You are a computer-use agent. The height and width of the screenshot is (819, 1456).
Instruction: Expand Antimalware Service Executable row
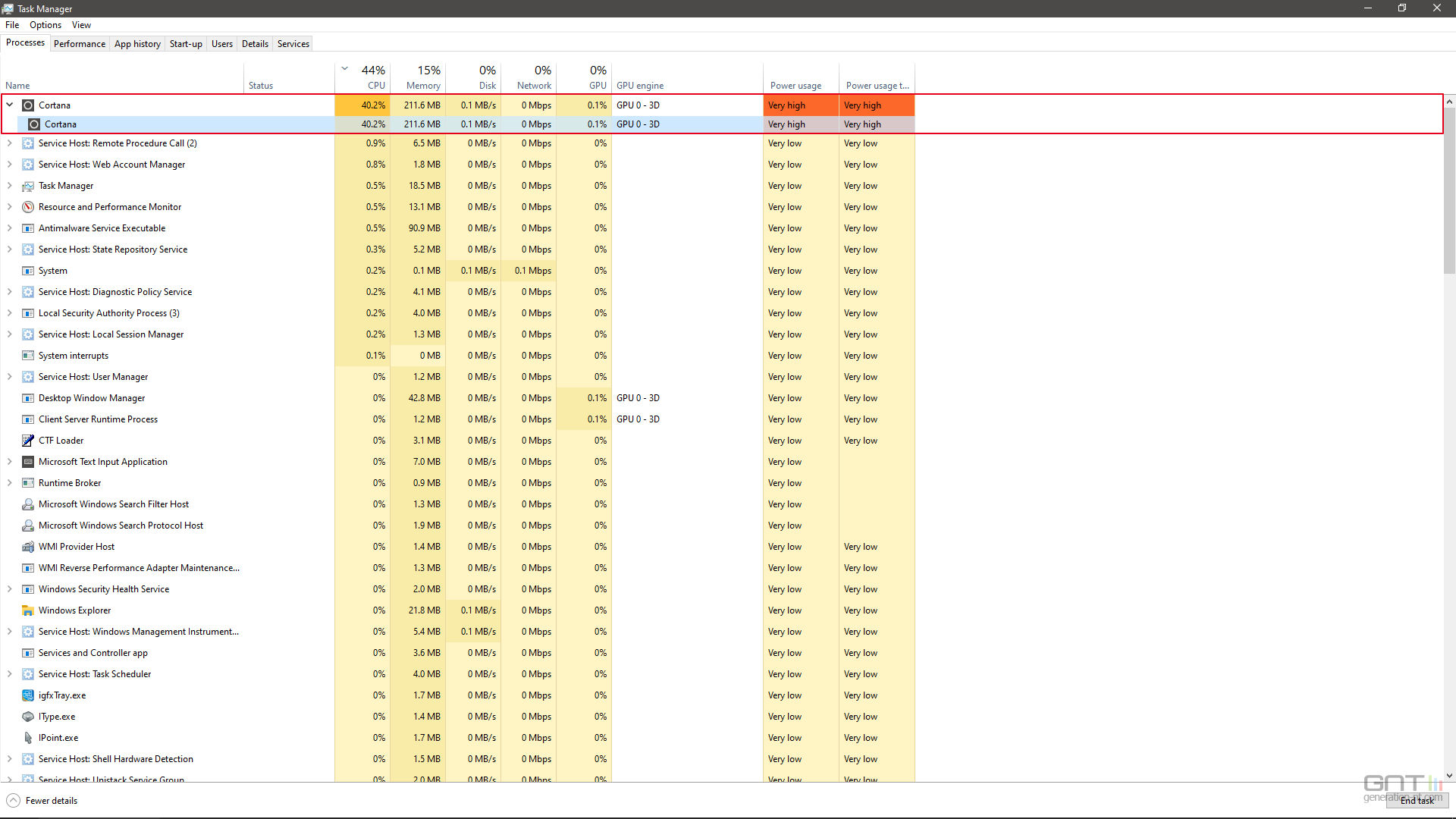click(10, 228)
